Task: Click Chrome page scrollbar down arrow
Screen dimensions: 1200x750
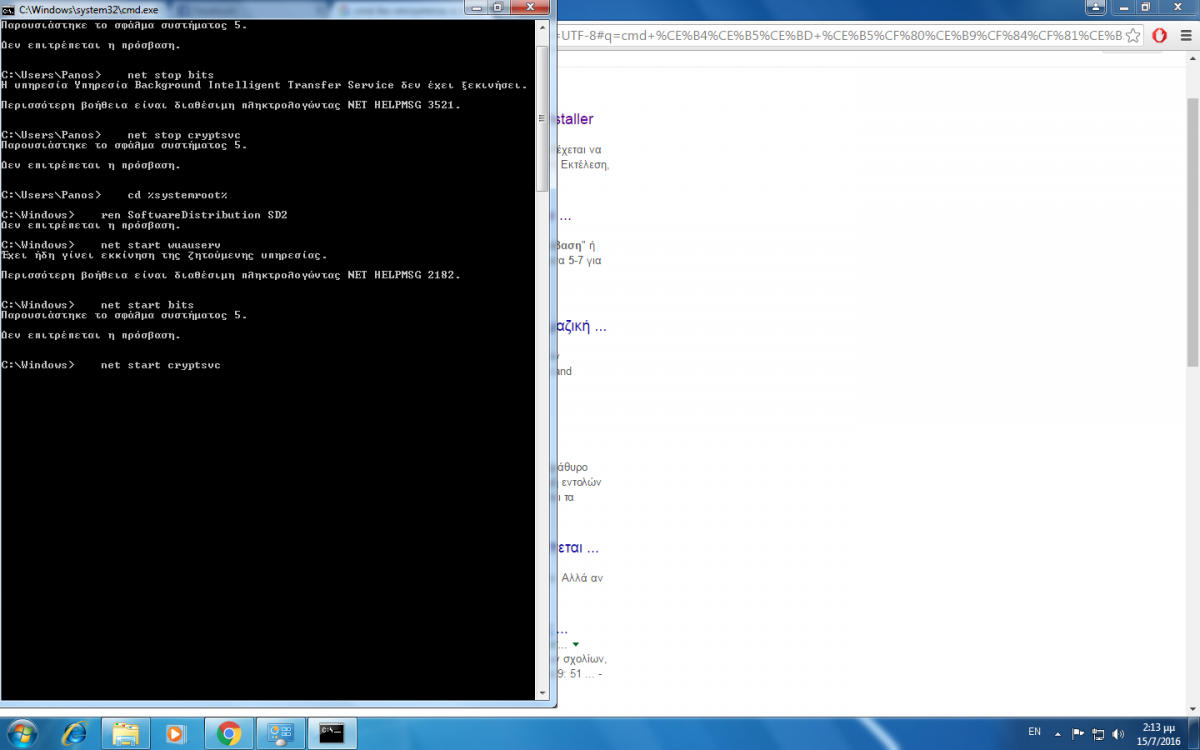Action: 1192,708
